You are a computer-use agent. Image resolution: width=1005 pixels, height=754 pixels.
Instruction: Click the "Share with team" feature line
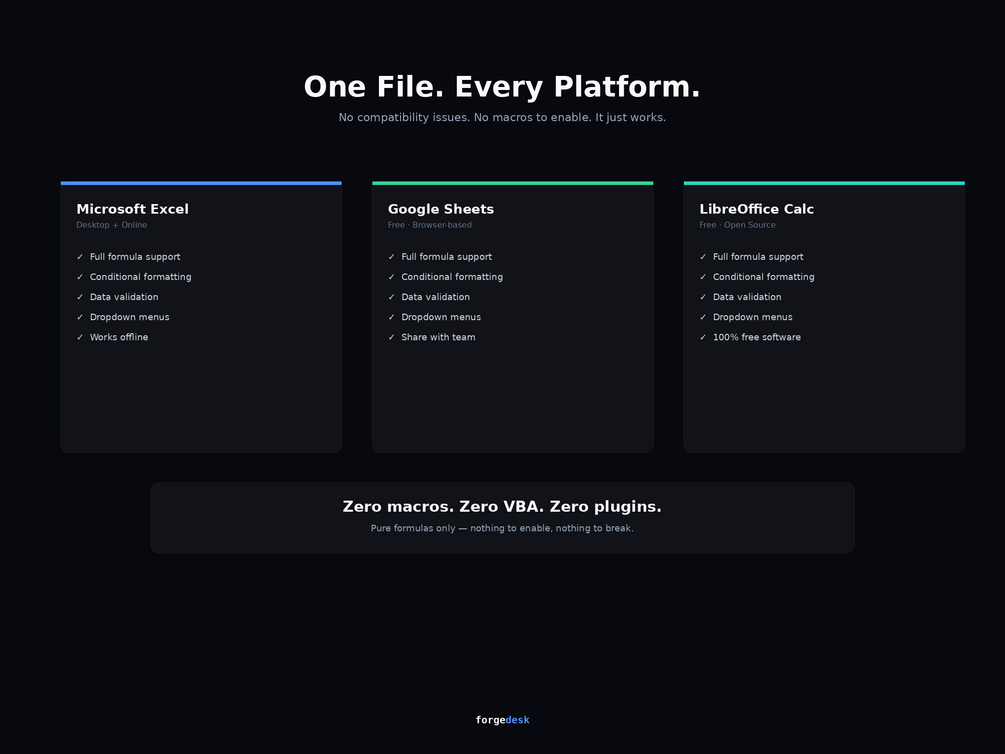pyautogui.click(x=438, y=337)
